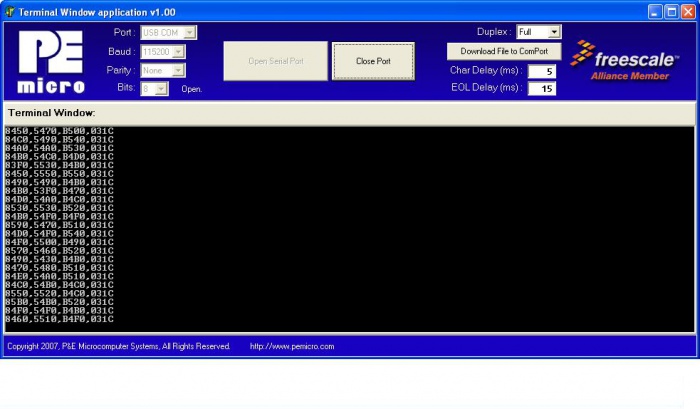Close the Terminal Window application

click(x=688, y=11)
